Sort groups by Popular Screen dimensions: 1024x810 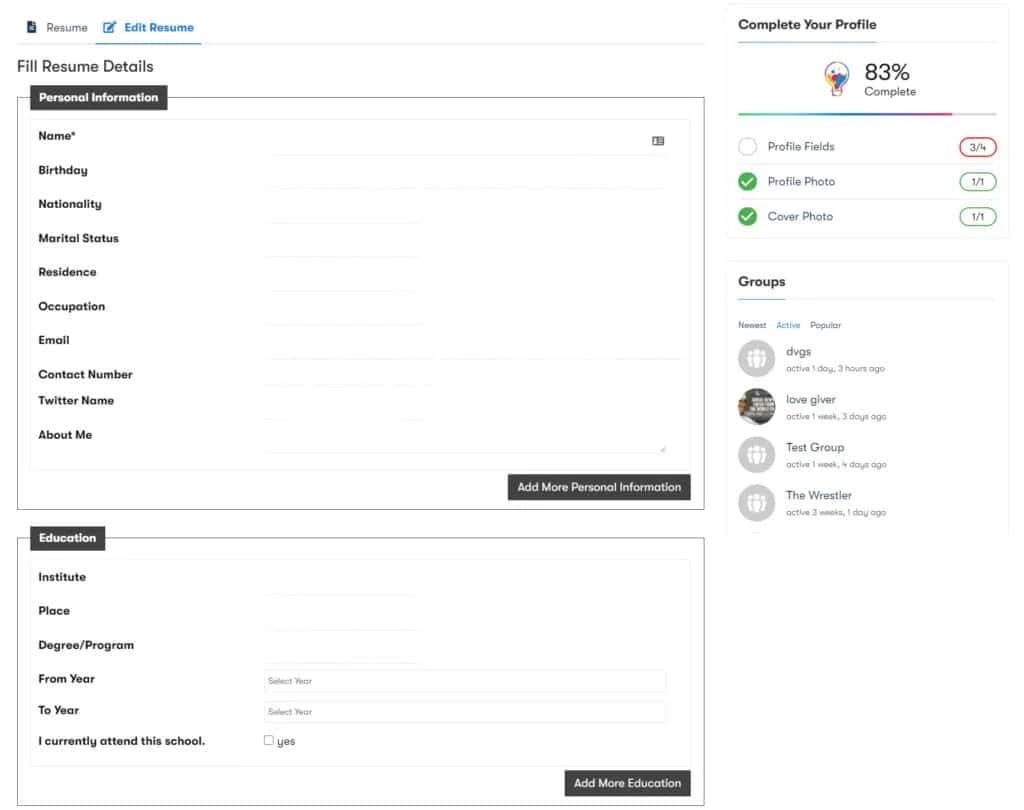[825, 325]
